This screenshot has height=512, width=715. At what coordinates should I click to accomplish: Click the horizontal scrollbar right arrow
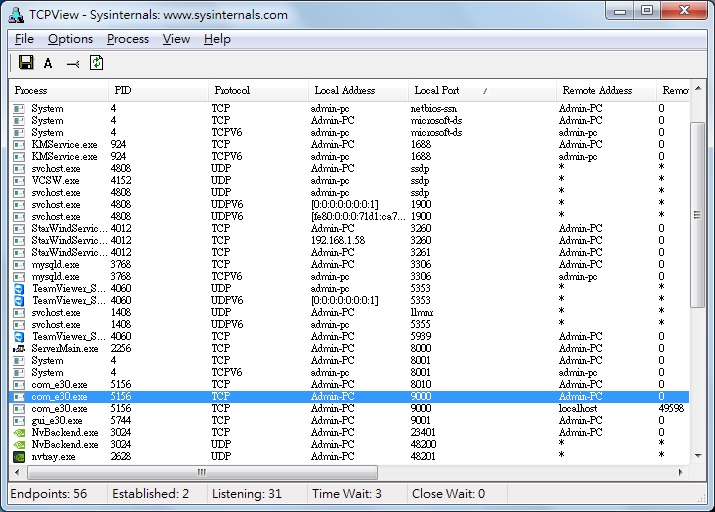click(681, 472)
